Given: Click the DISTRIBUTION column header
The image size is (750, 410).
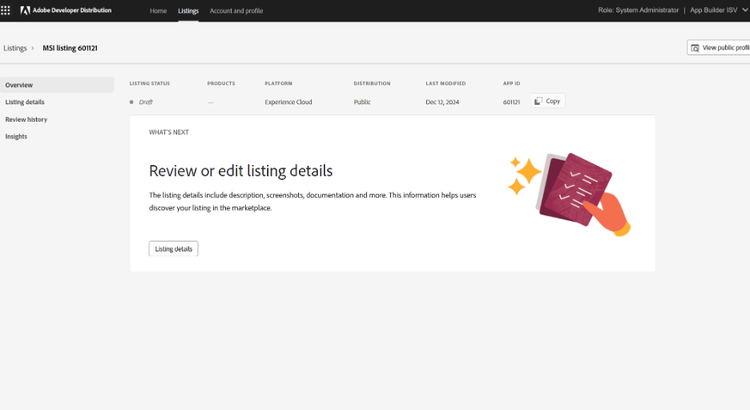Looking at the screenshot, I should [x=372, y=83].
